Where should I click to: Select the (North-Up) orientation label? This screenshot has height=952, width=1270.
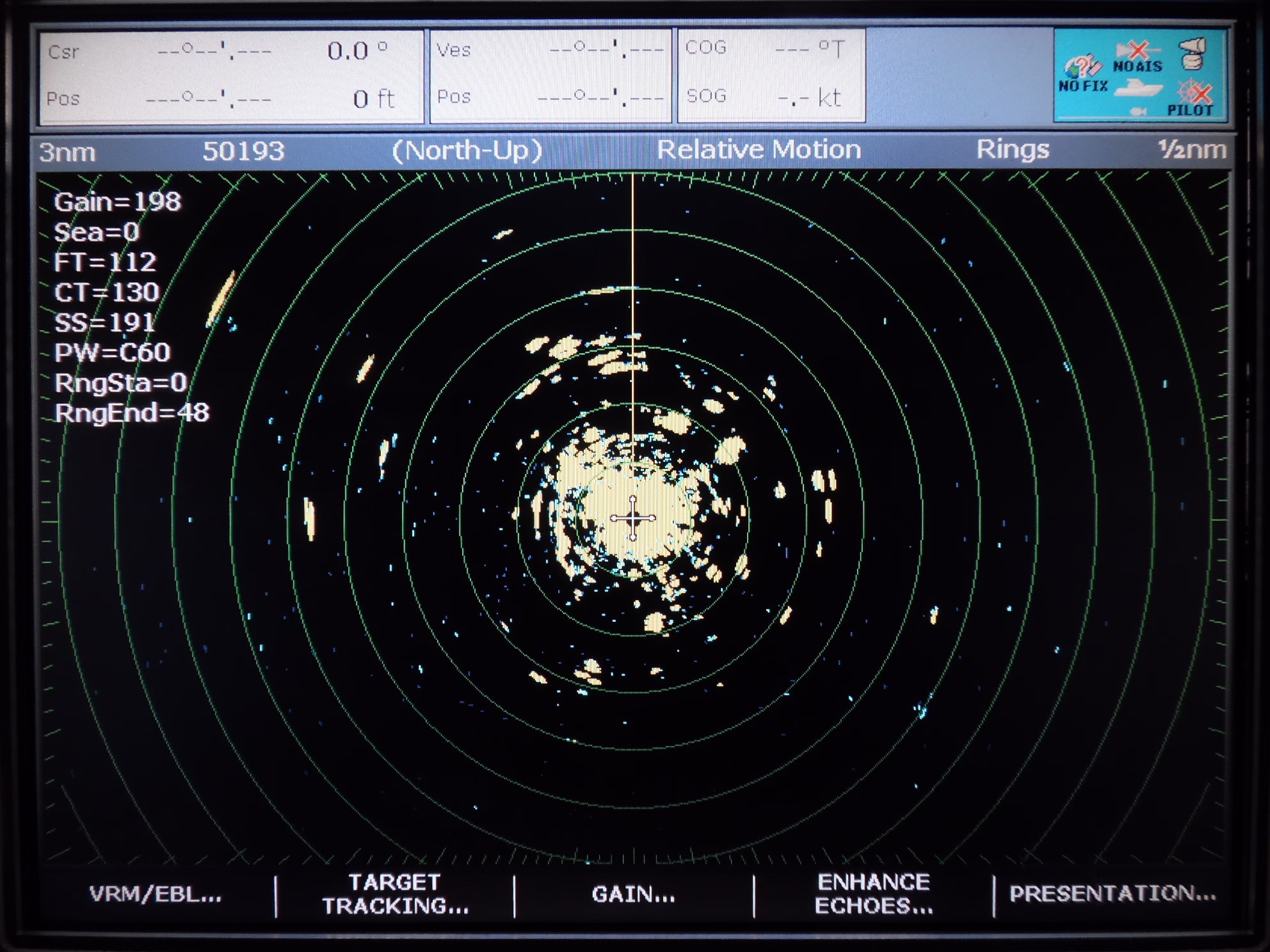467,150
